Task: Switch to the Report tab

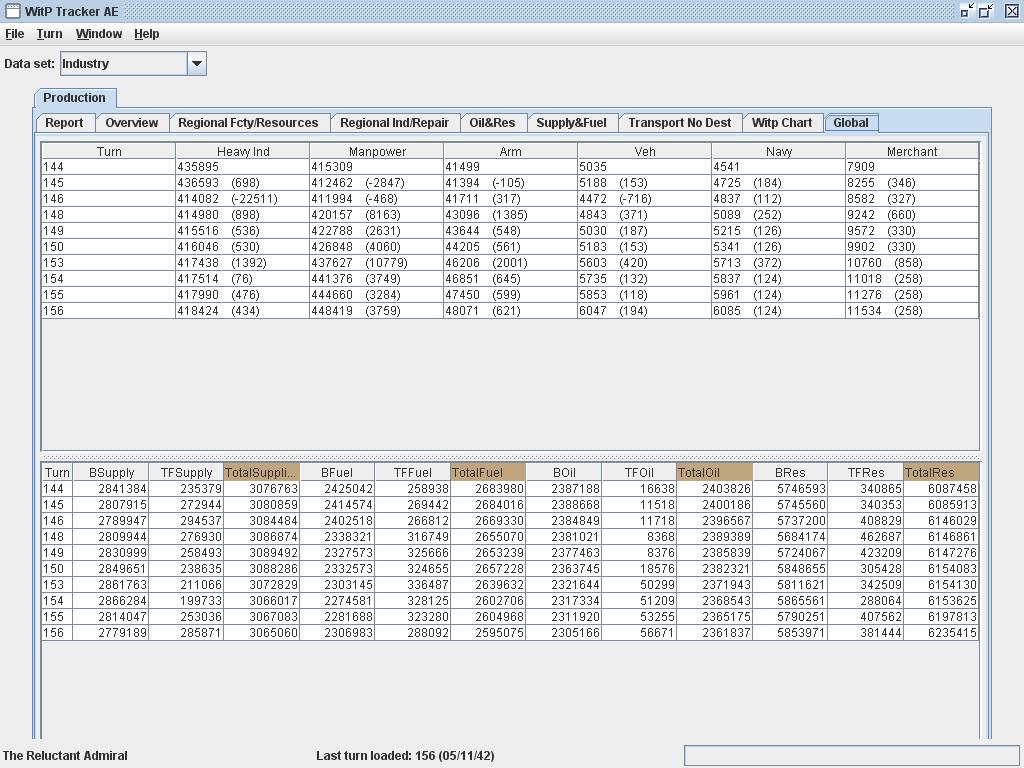Action: (64, 123)
